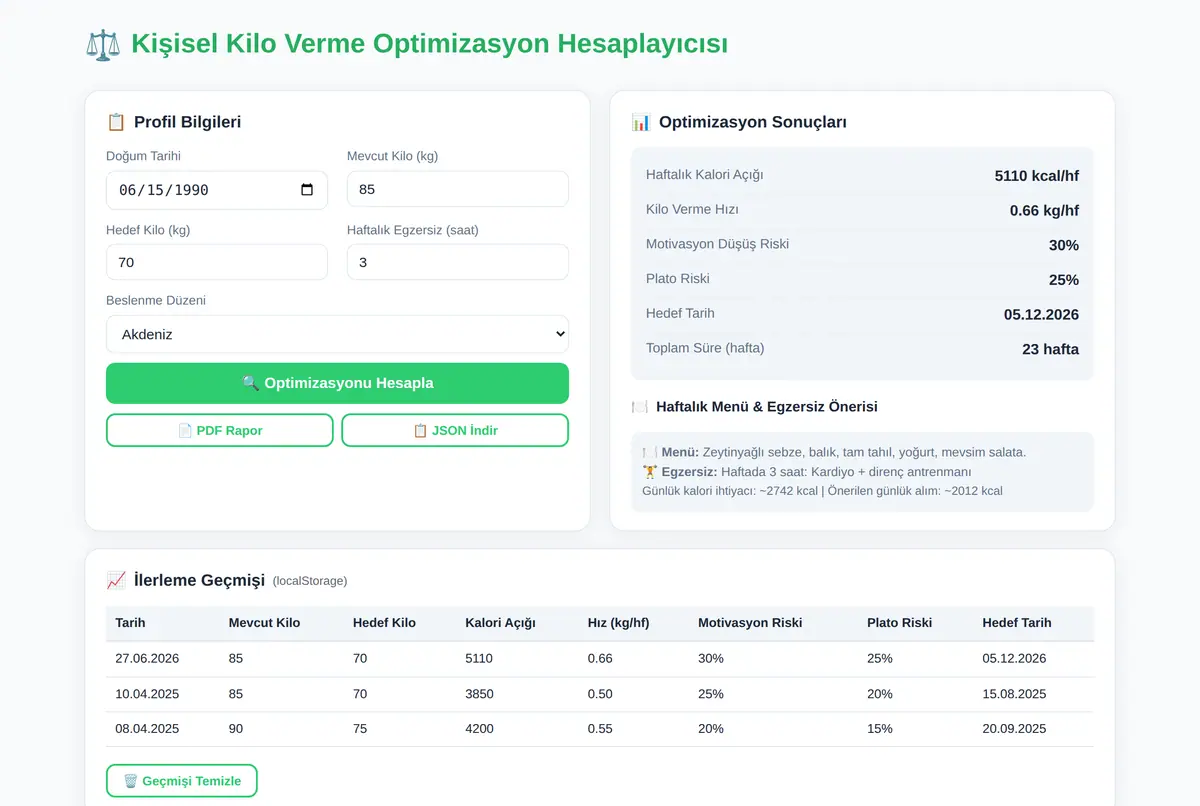Screen dimensions: 1200x806
Task: Click the balance scale icon in title
Action: point(102,45)
